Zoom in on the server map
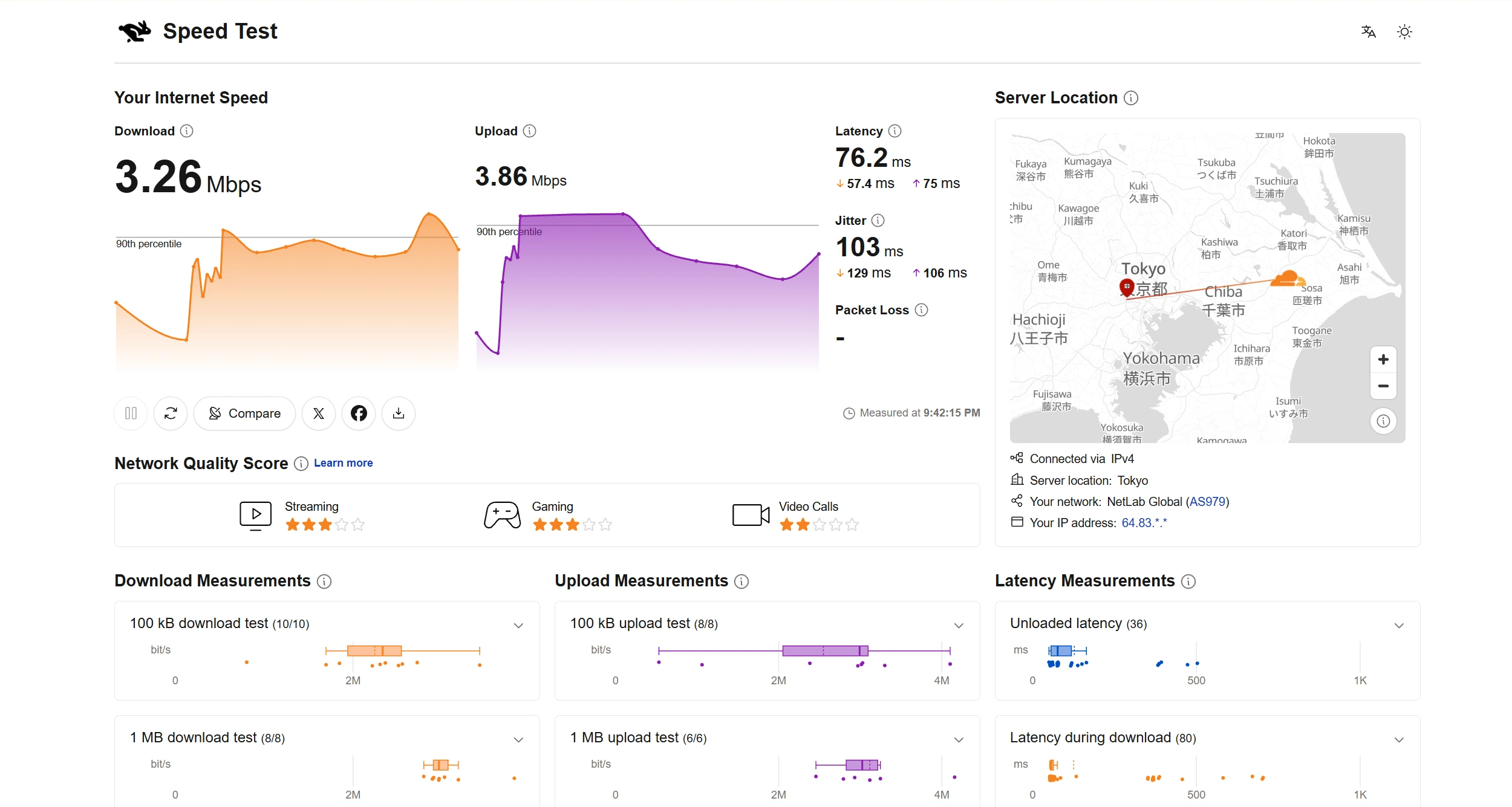 [x=1383, y=360]
